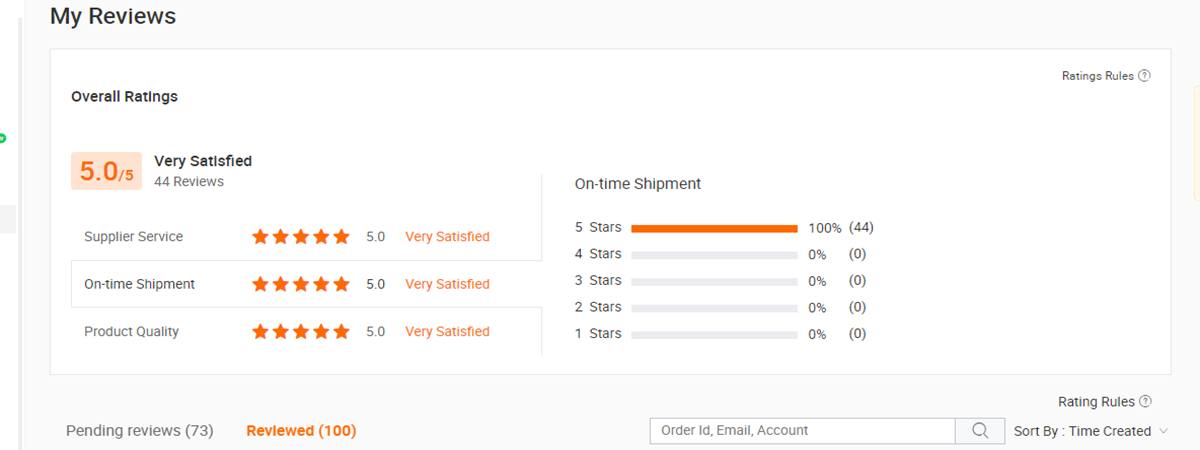The height and width of the screenshot is (450, 1200).
Task: Click the 5.0/5 overall score badge
Action: point(106,171)
